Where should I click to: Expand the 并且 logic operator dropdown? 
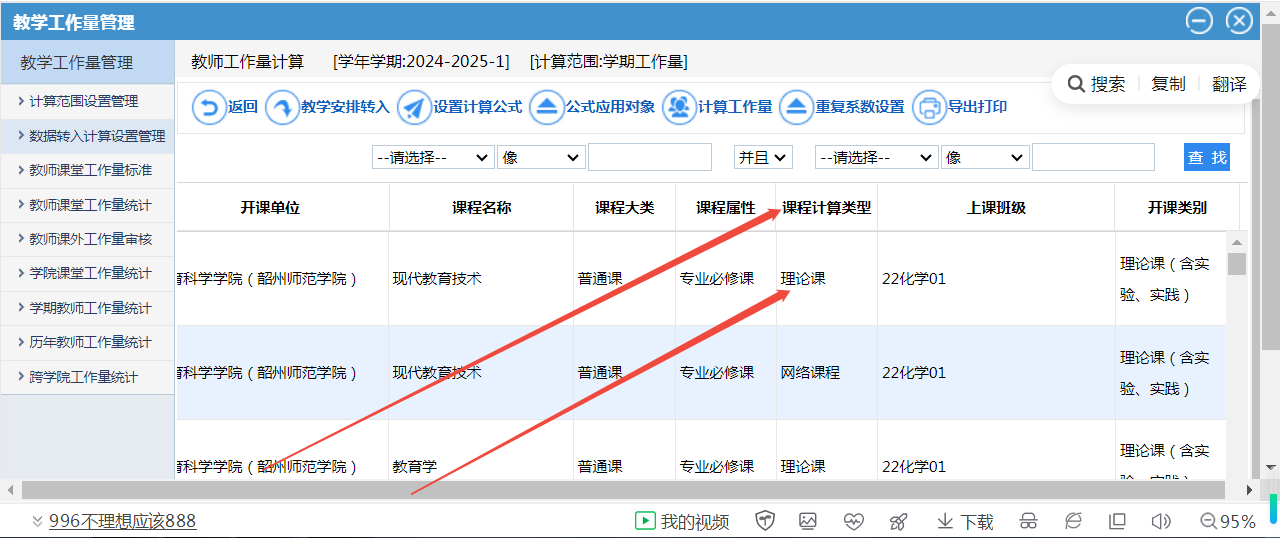pos(763,158)
